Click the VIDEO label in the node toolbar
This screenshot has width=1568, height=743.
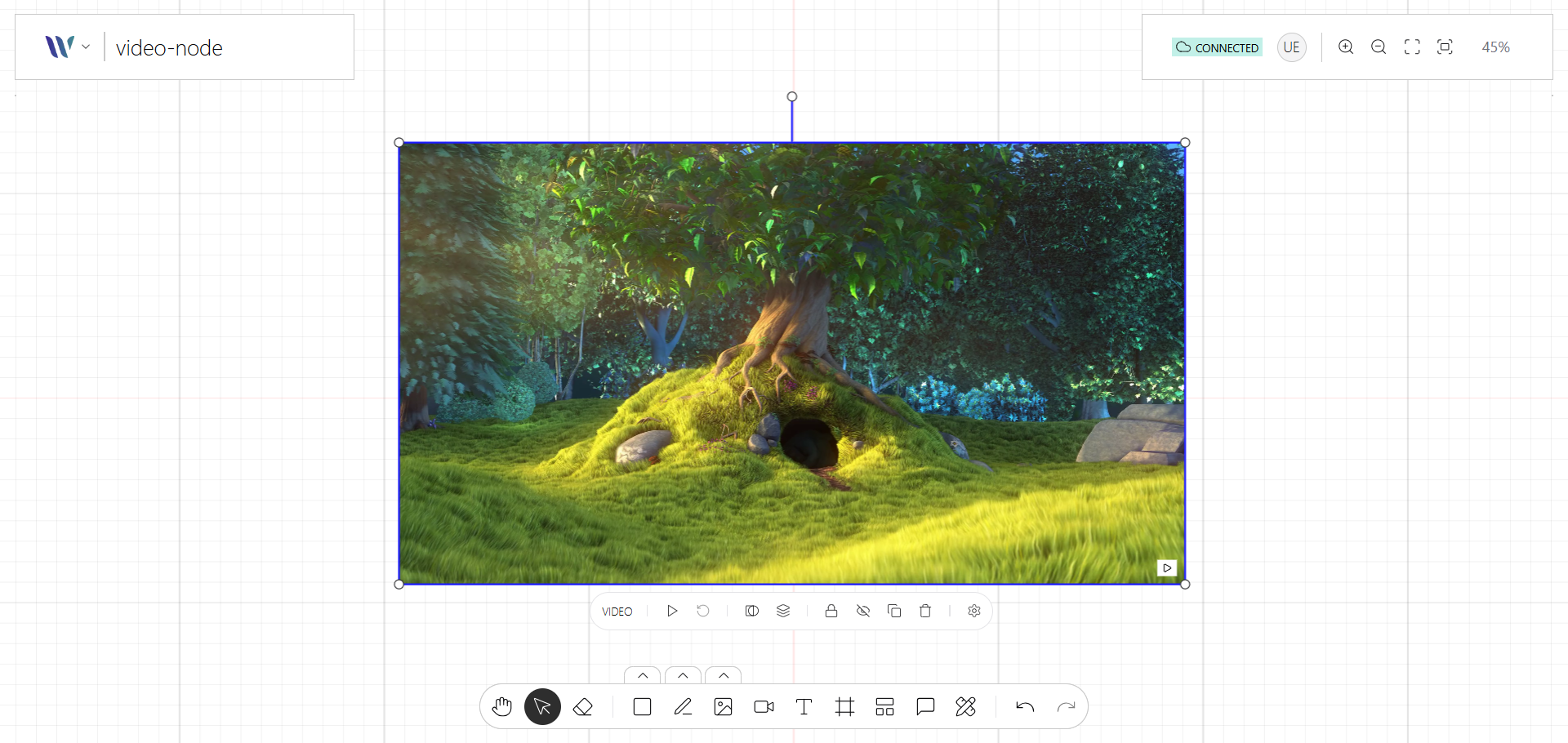(x=617, y=611)
